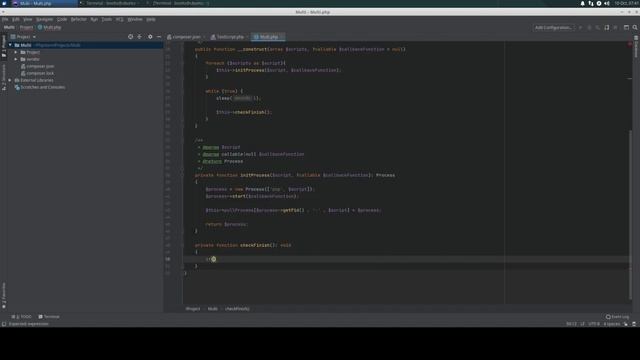The width and height of the screenshot is (640, 360).
Task: Click Multi breadcrumb in navigation bar
Action: pos(9,27)
